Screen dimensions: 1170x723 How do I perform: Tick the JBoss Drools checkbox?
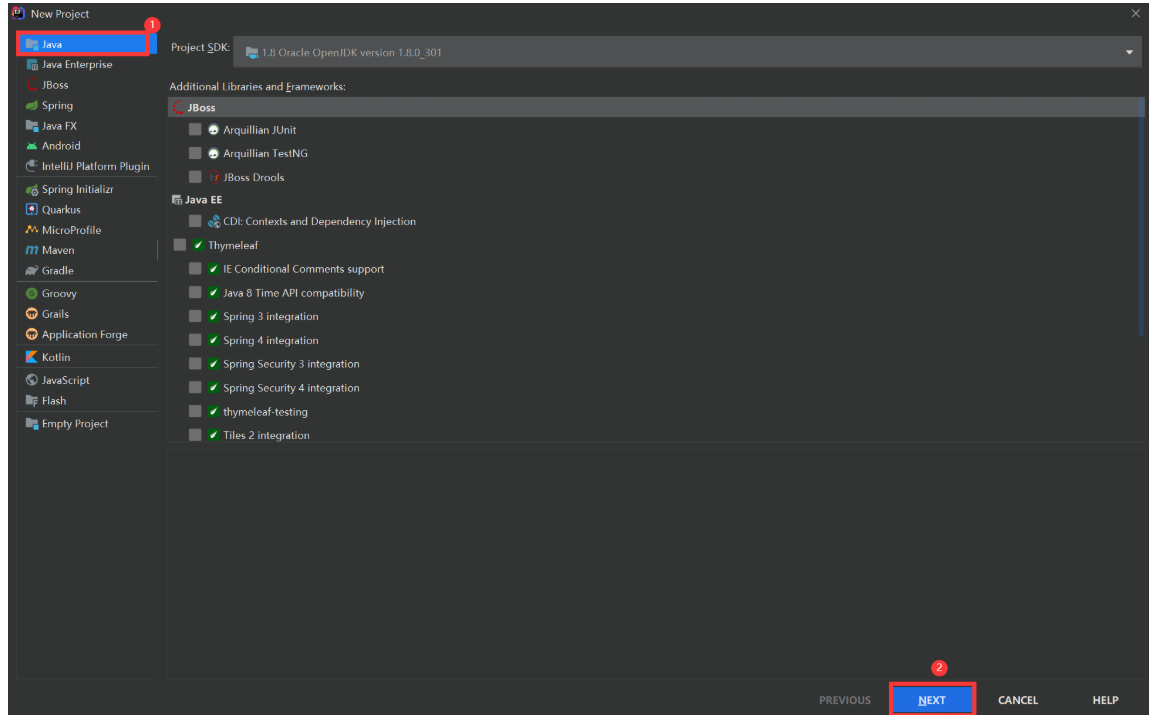(x=195, y=178)
